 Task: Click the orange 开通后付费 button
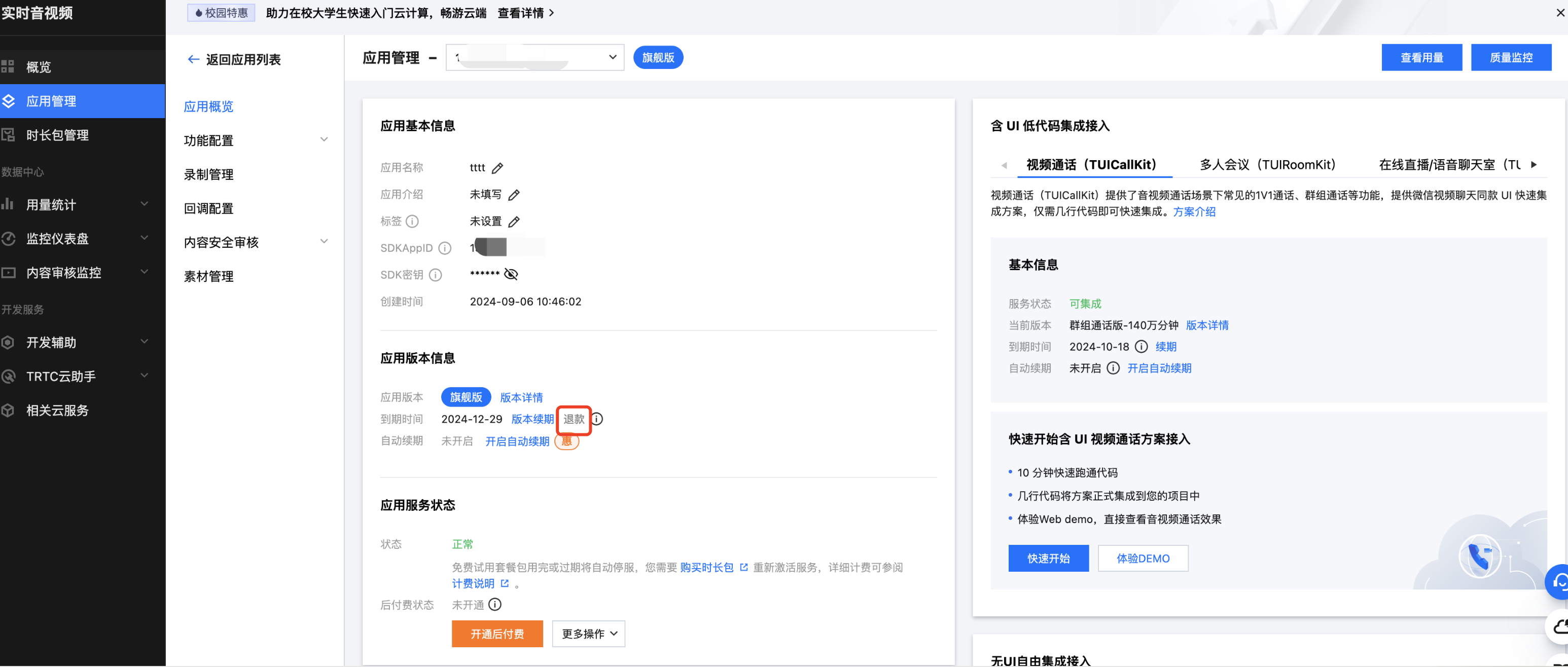point(496,634)
